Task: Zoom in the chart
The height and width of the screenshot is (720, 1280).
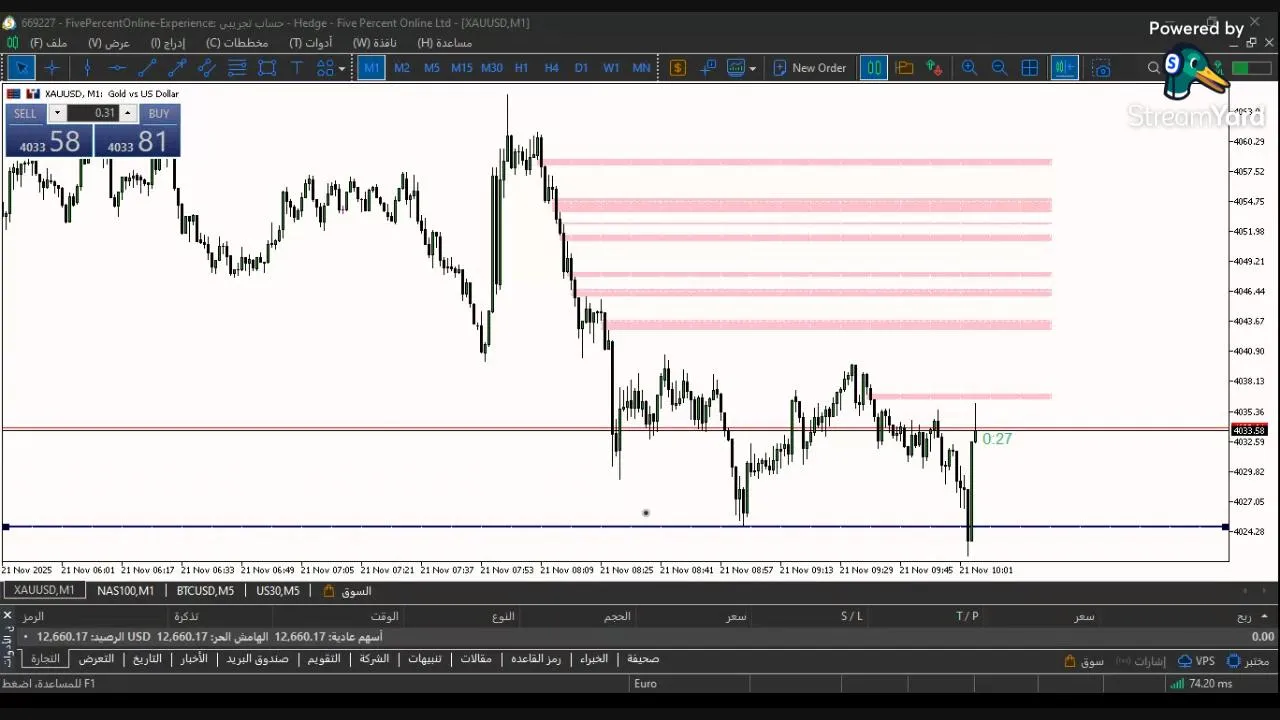Action: tap(969, 68)
